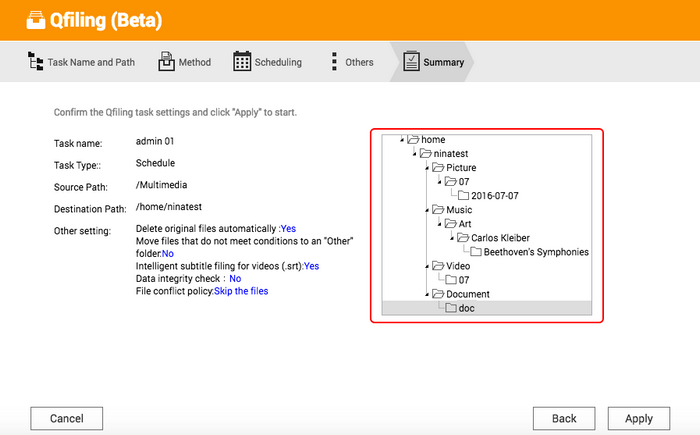The image size is (700, 435).
Task: Click the 'admin 01' task name value
Action: (155, 141)
